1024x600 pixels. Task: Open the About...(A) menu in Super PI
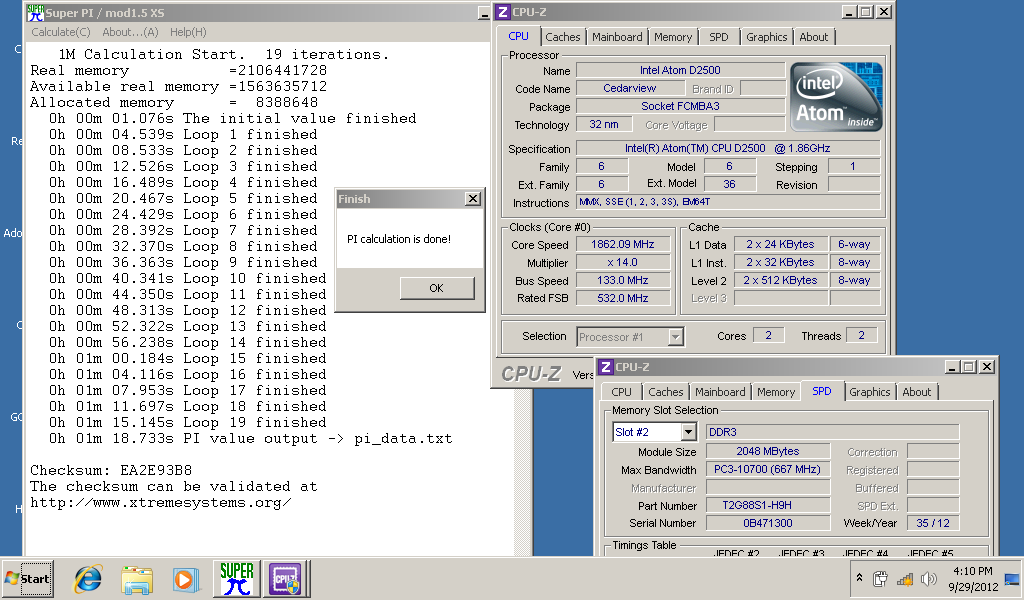[x=130, y=32]
